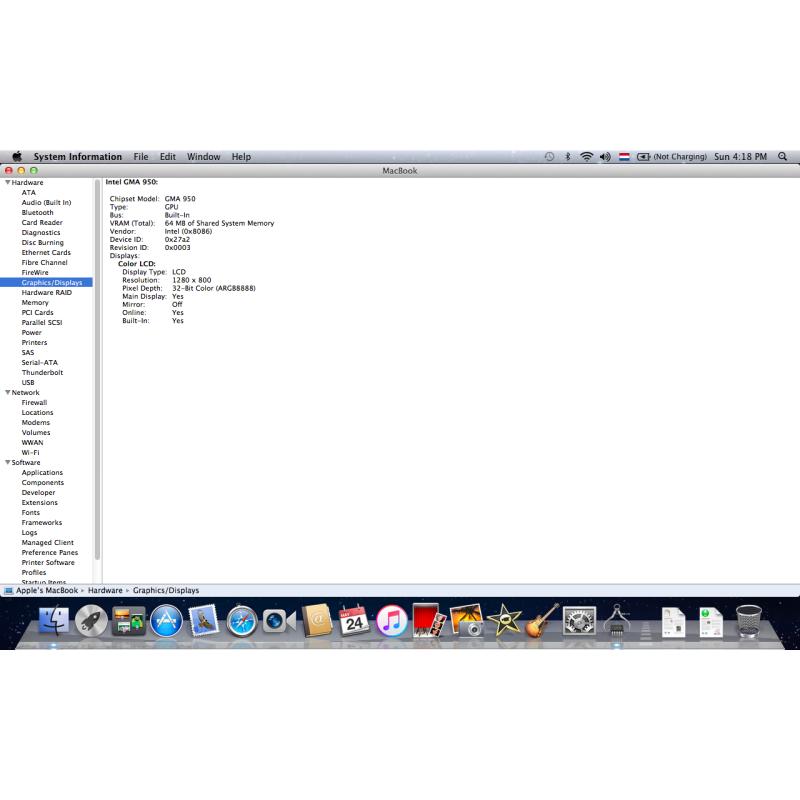Screen dimensions: 800x800
Task: Click Apple's MacBook in path bar
Action: tap(47, 590)
